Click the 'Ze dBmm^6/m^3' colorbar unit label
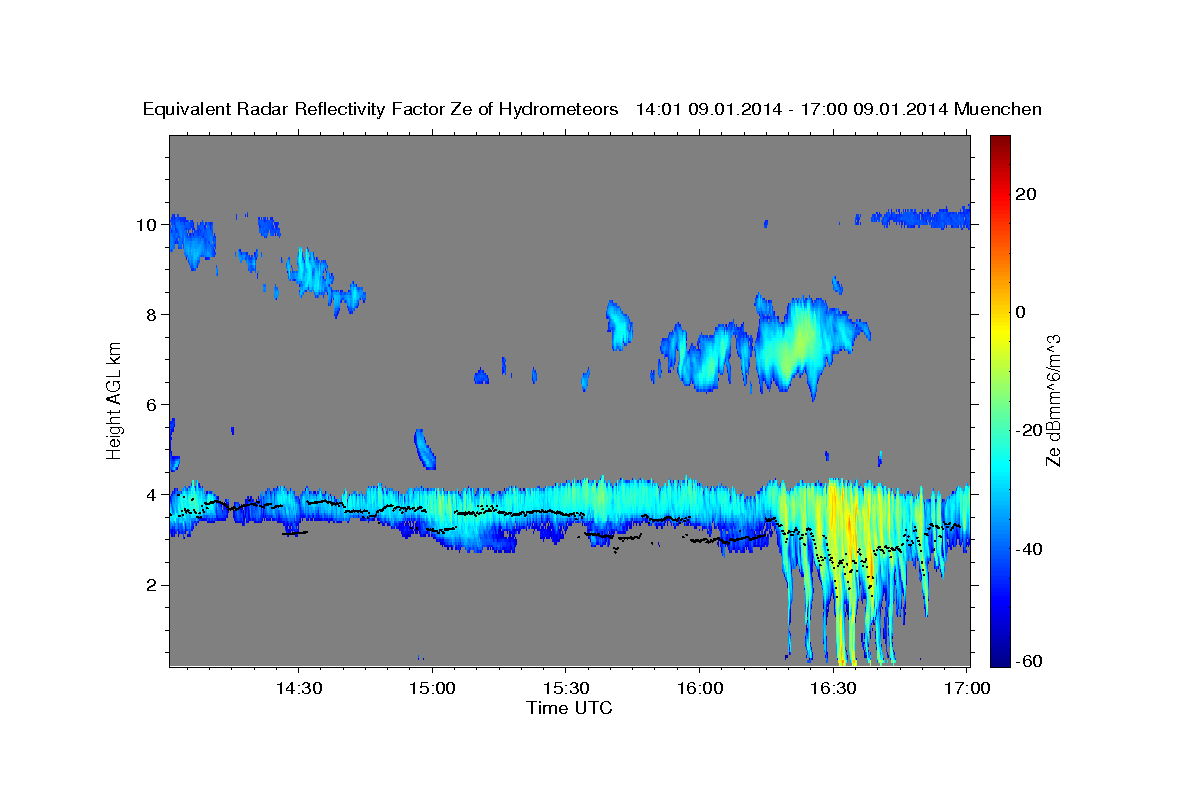Screen dimensions: 1200x800 [1053, 400]
